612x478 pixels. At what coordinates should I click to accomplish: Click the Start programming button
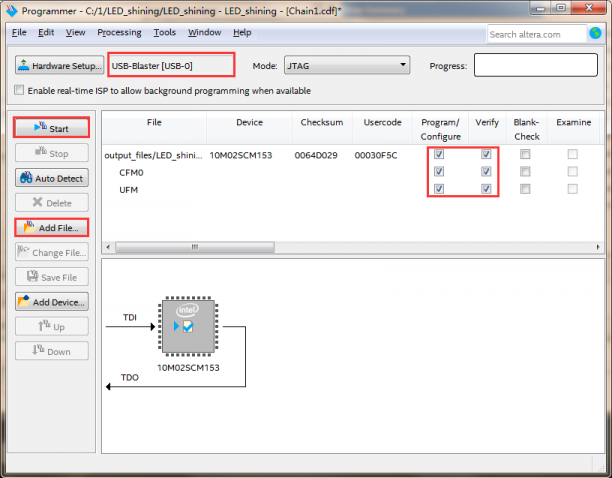point(52,128)
